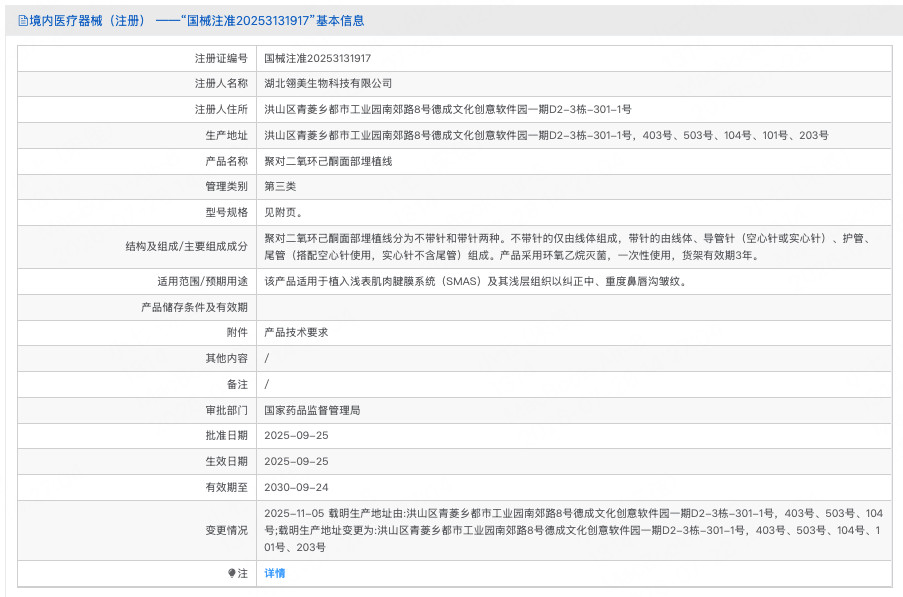Viewport: 903px width, 597px height.
Task: Click registrant name 湖北领美生物科技有限公司
Action: tap(328, 83)
